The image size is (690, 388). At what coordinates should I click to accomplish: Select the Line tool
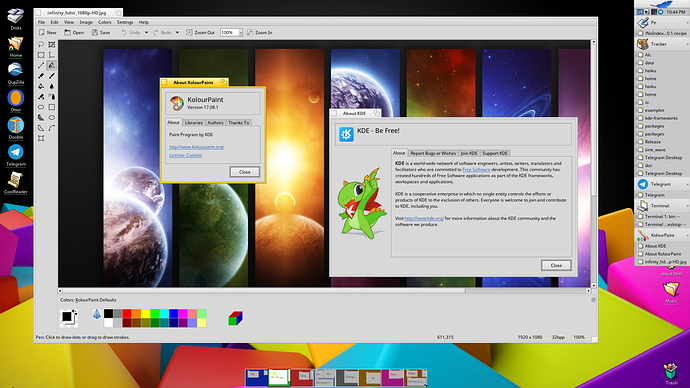[41, 66]
